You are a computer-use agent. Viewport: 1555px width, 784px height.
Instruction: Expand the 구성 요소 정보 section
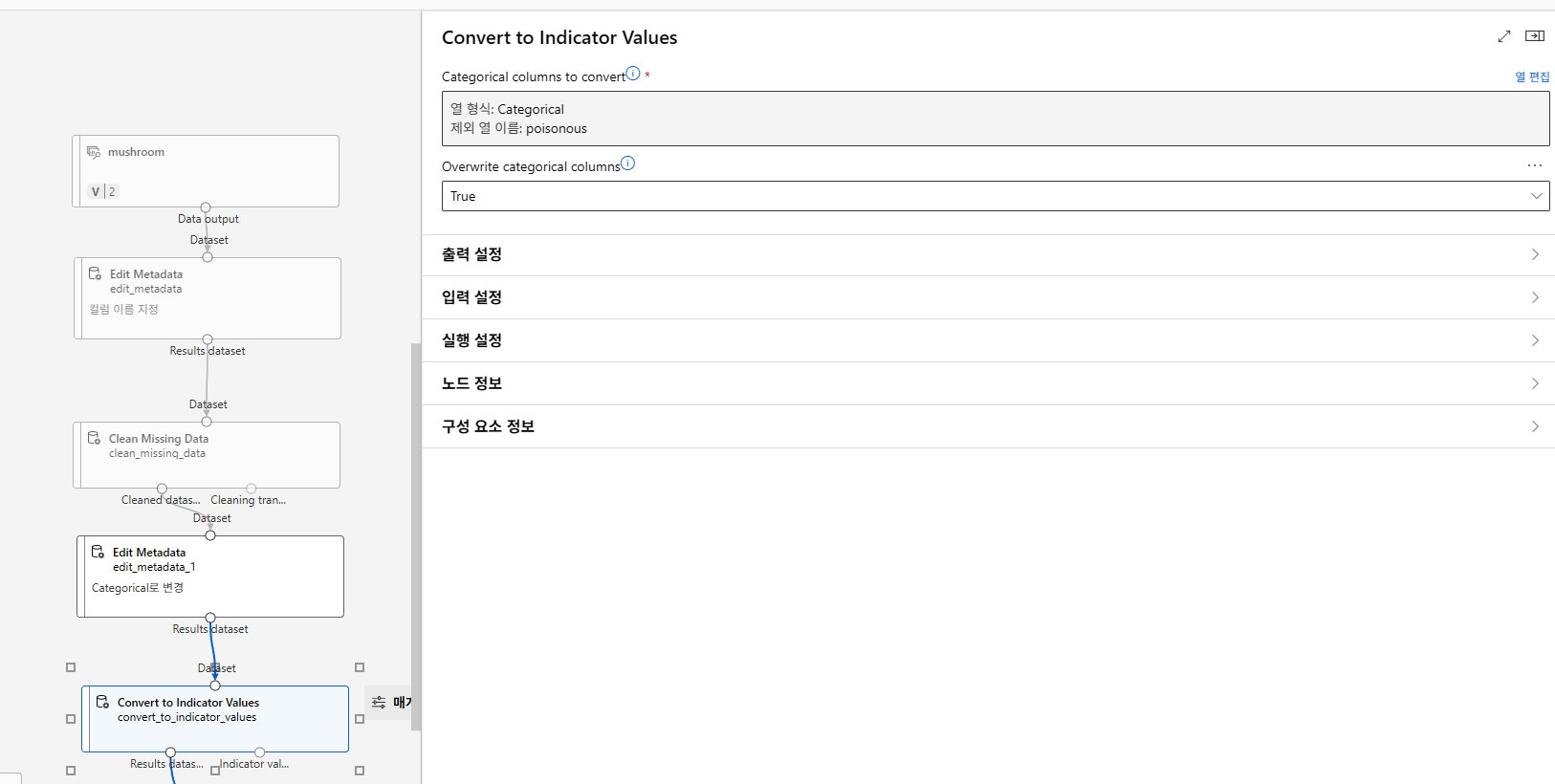point(988,426)
